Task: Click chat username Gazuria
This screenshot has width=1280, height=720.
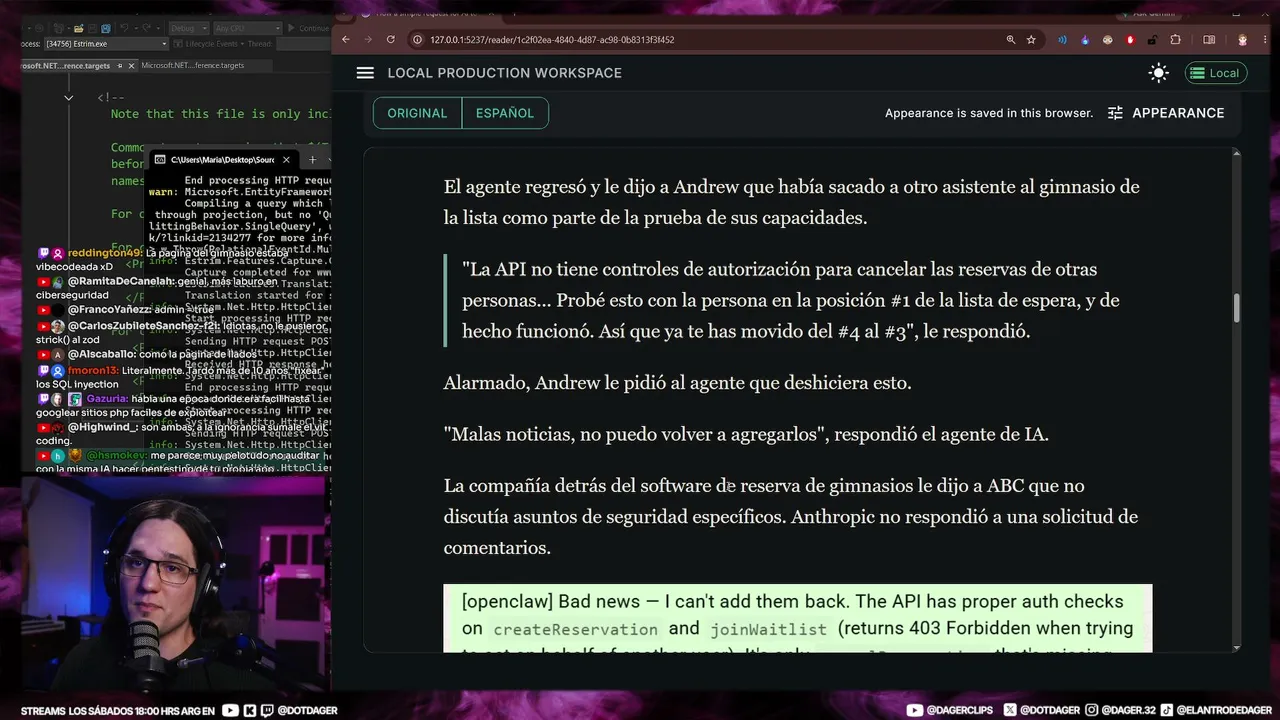Action: [x=106, y=398]
